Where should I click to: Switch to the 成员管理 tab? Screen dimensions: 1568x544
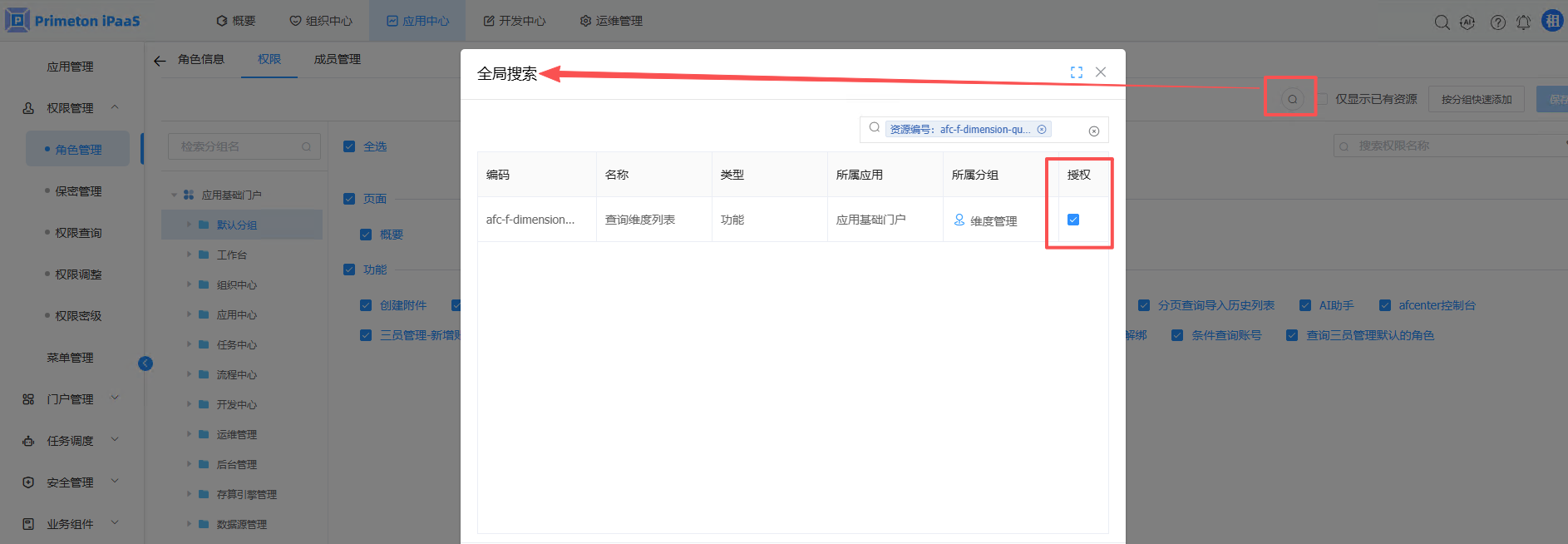pos(337,59)
